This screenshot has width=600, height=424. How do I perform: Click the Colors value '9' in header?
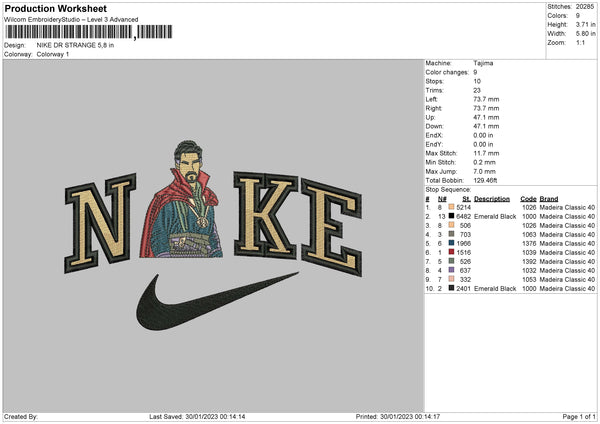(x=578, y=16)
